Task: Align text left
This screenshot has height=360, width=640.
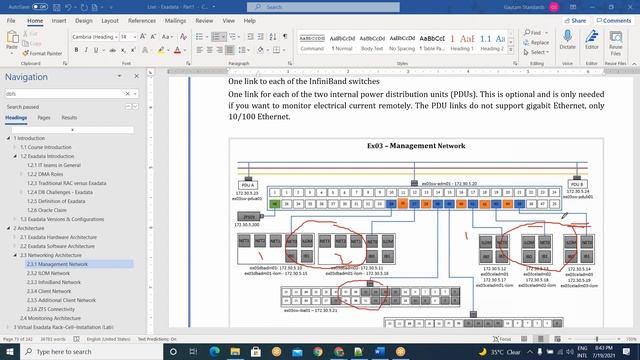Action: point(199,50)
